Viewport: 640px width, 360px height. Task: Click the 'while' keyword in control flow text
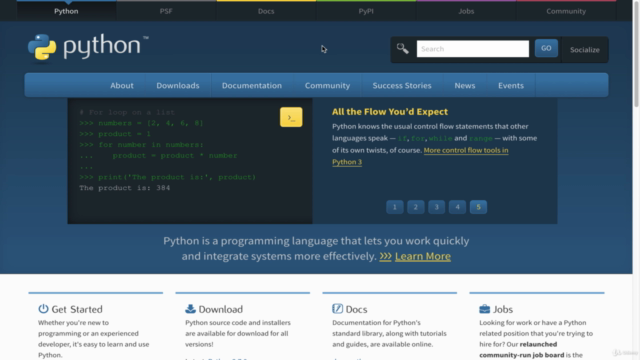click(x=440, y=138)
